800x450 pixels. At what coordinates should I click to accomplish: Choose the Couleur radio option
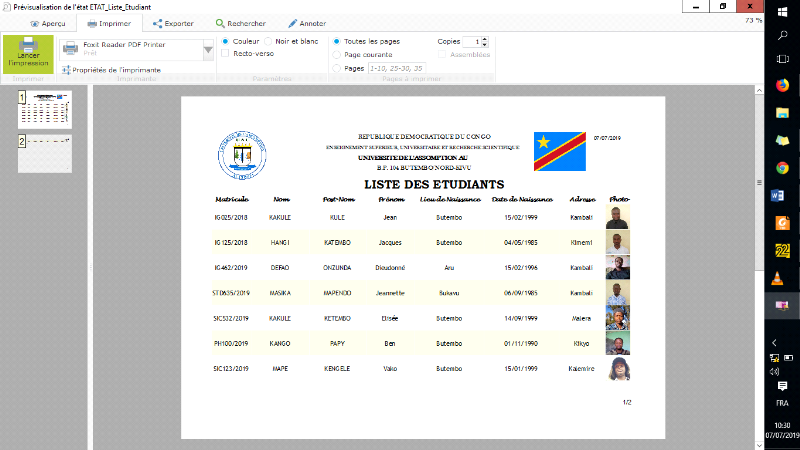pyautogui.click(x=225, y=41)
